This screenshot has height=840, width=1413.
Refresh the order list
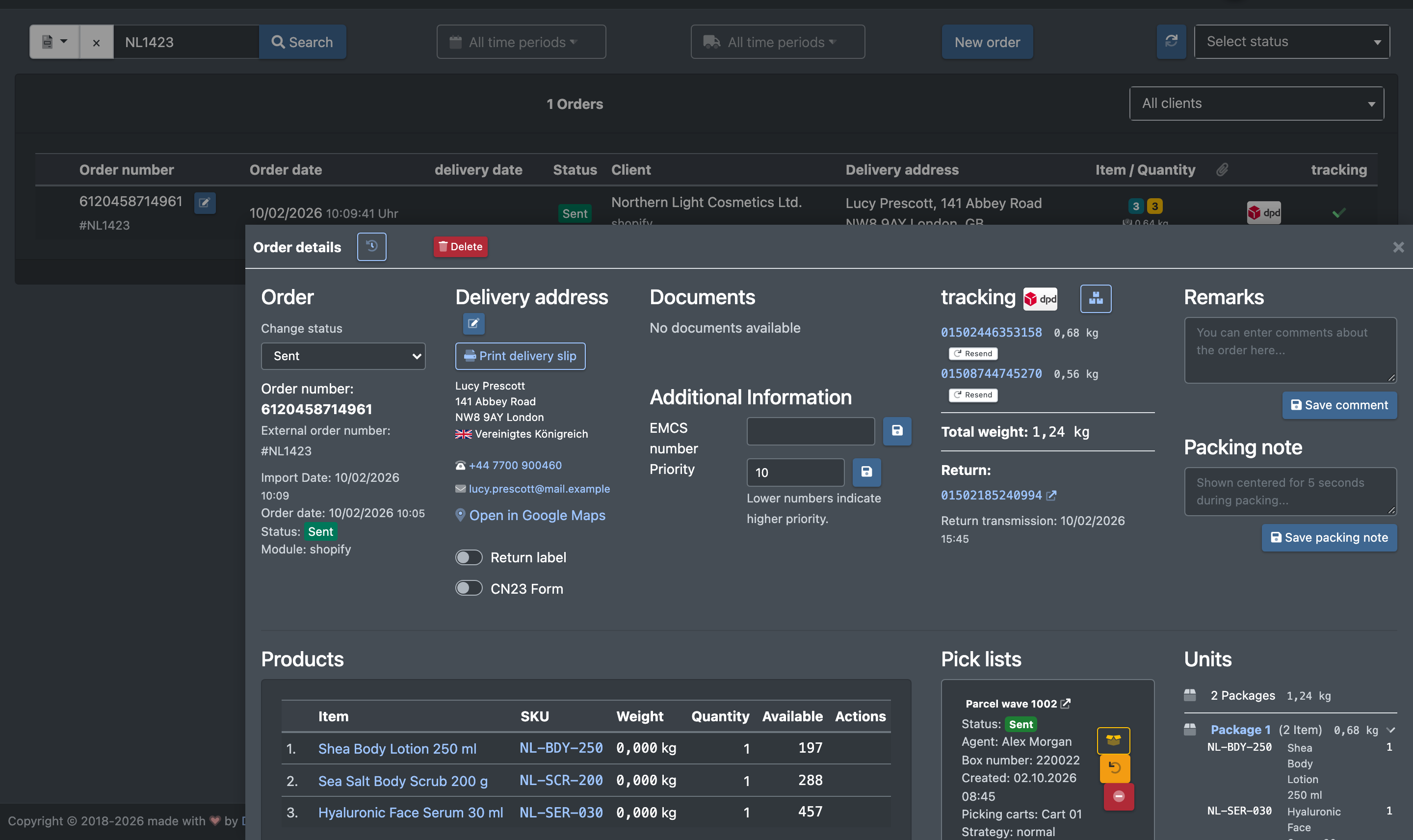point(1171,41)
